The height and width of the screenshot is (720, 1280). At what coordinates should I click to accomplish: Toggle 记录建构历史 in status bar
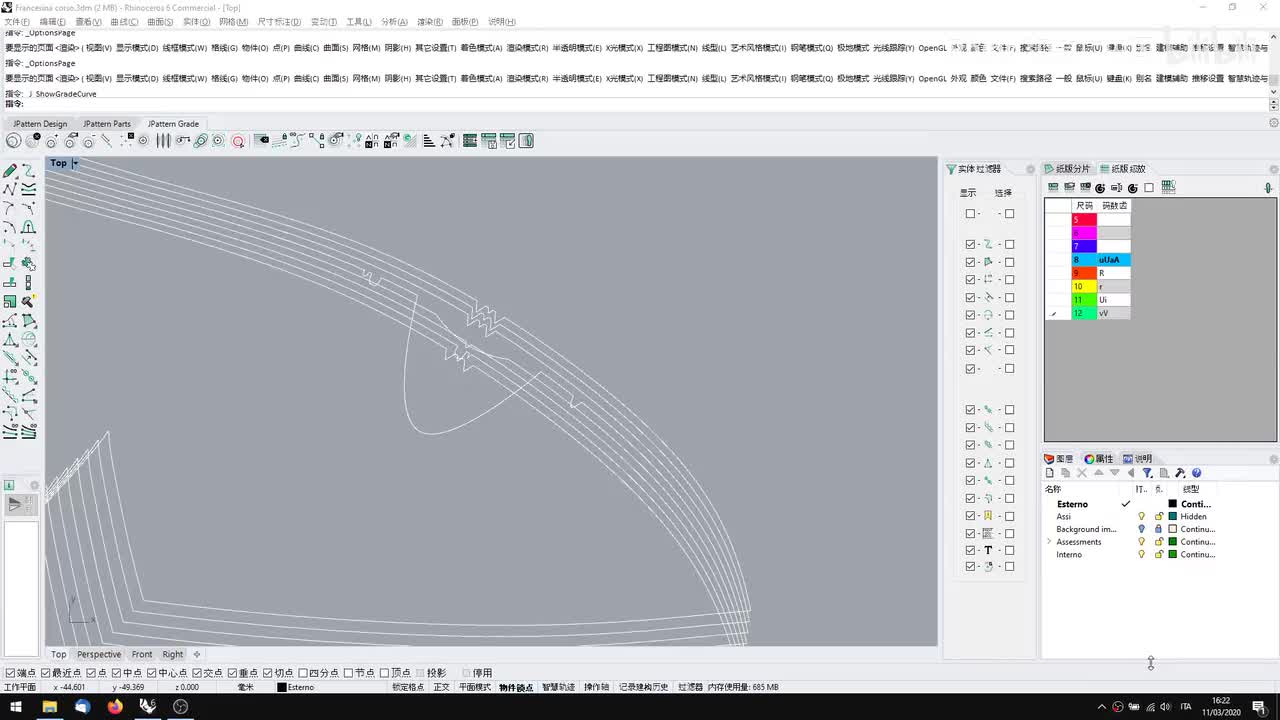tap(643, 687)
